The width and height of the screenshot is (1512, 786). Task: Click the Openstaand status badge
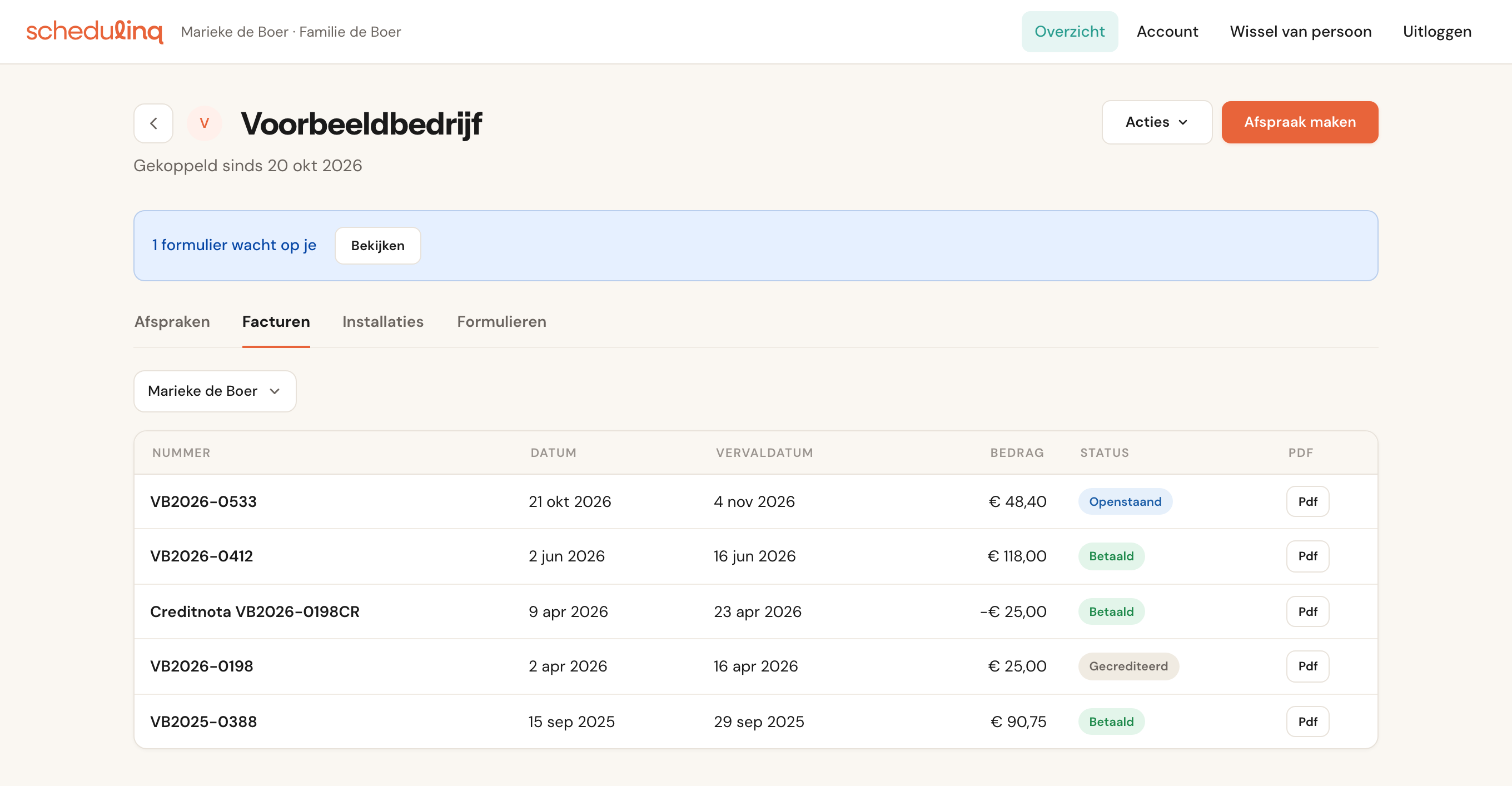[1125, 501]
